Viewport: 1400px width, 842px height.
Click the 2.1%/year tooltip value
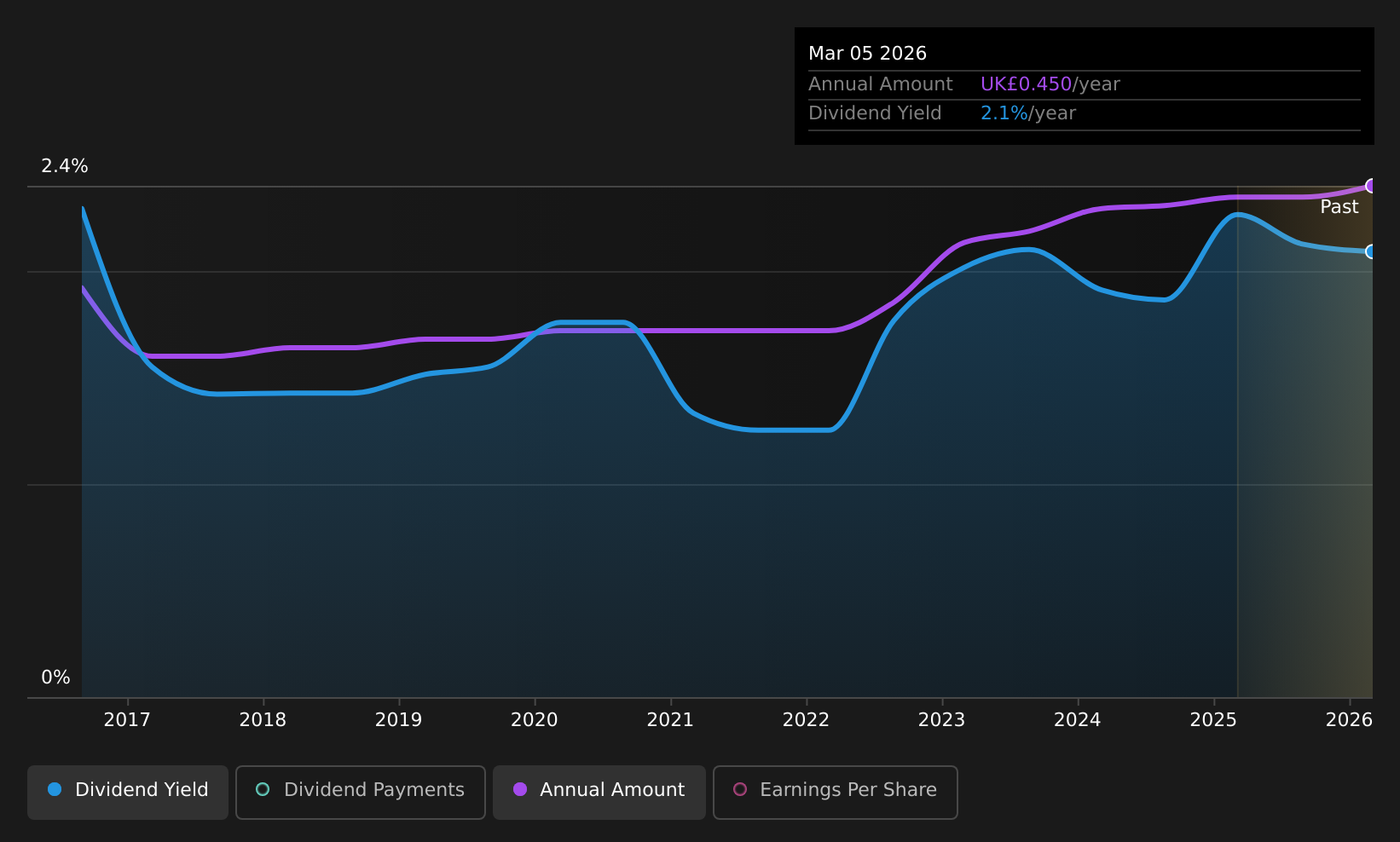click(x=1027, y=113)
